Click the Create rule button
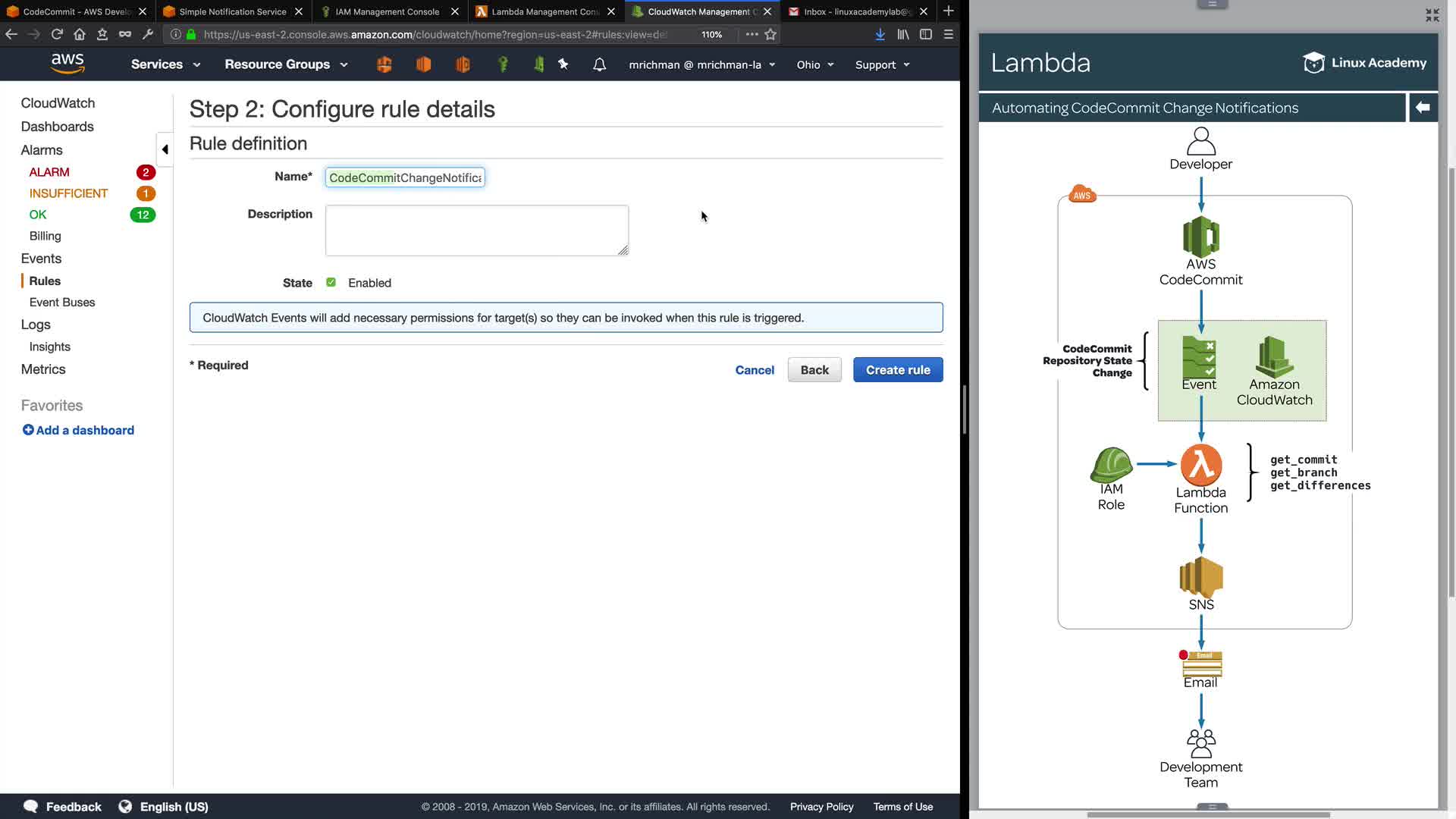The width and height of the screenshot is (1456, 819). click(897, 370)
